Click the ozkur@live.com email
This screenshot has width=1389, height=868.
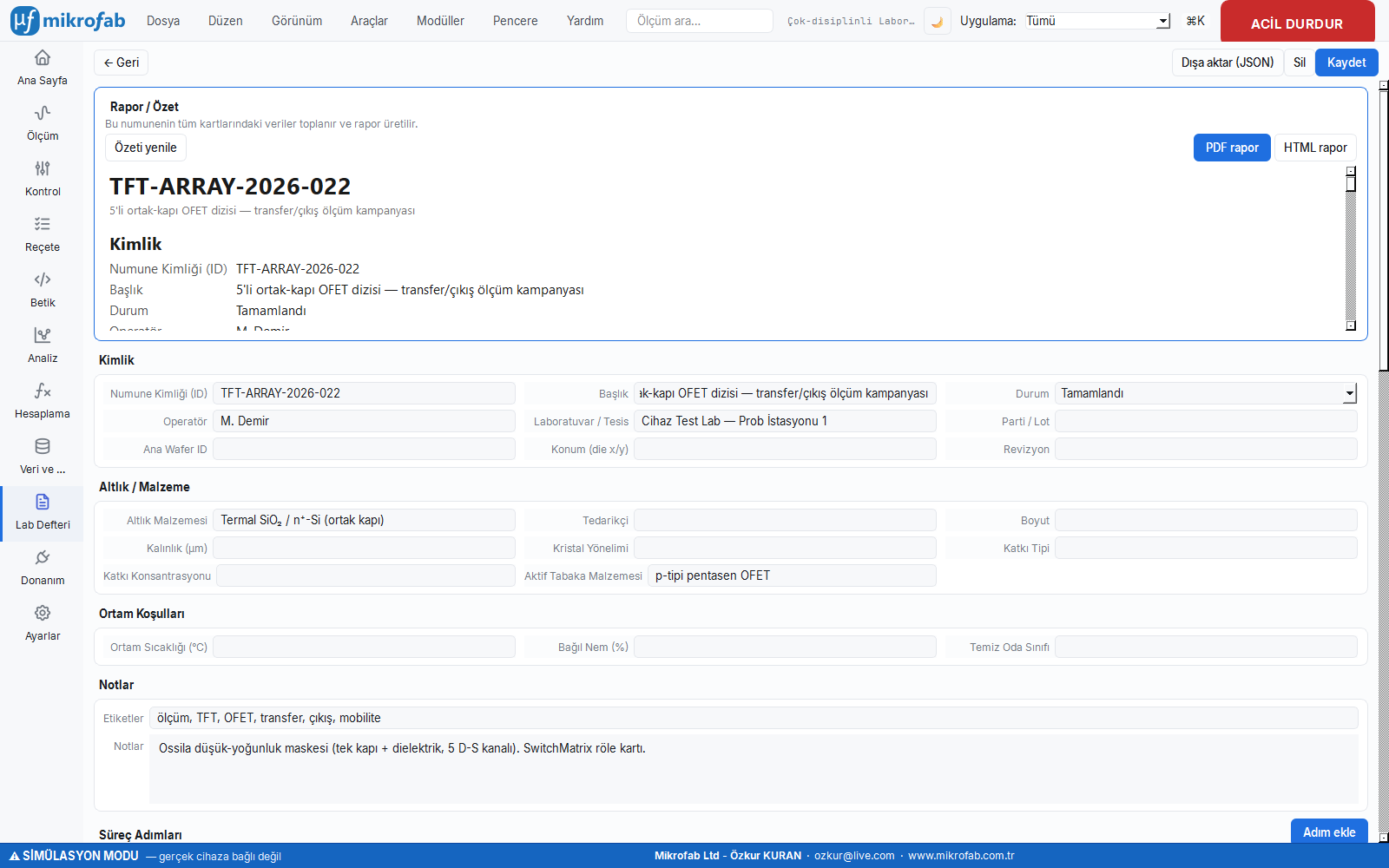854,856
